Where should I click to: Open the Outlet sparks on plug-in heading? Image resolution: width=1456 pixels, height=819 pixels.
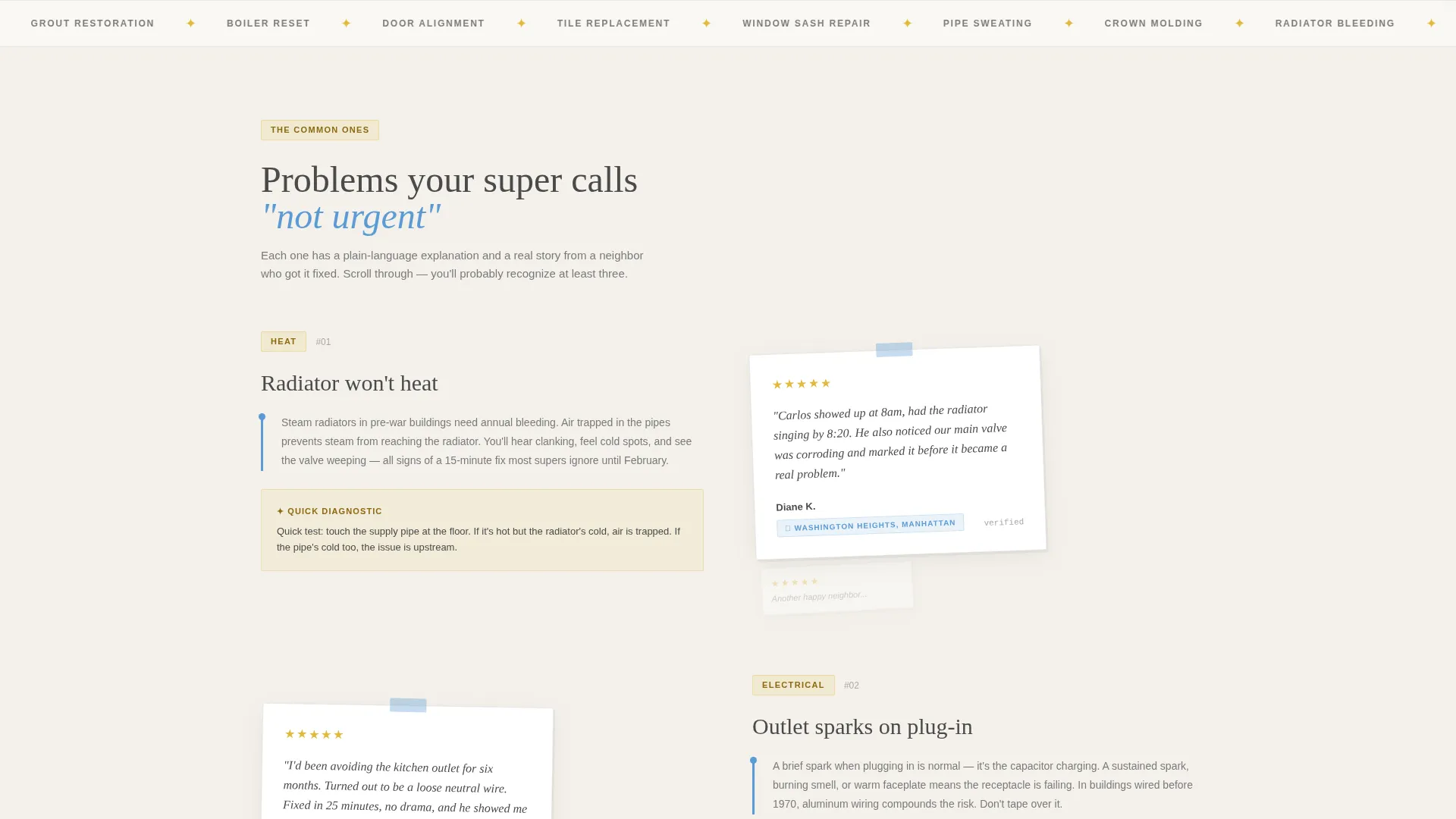click(862, 727)
